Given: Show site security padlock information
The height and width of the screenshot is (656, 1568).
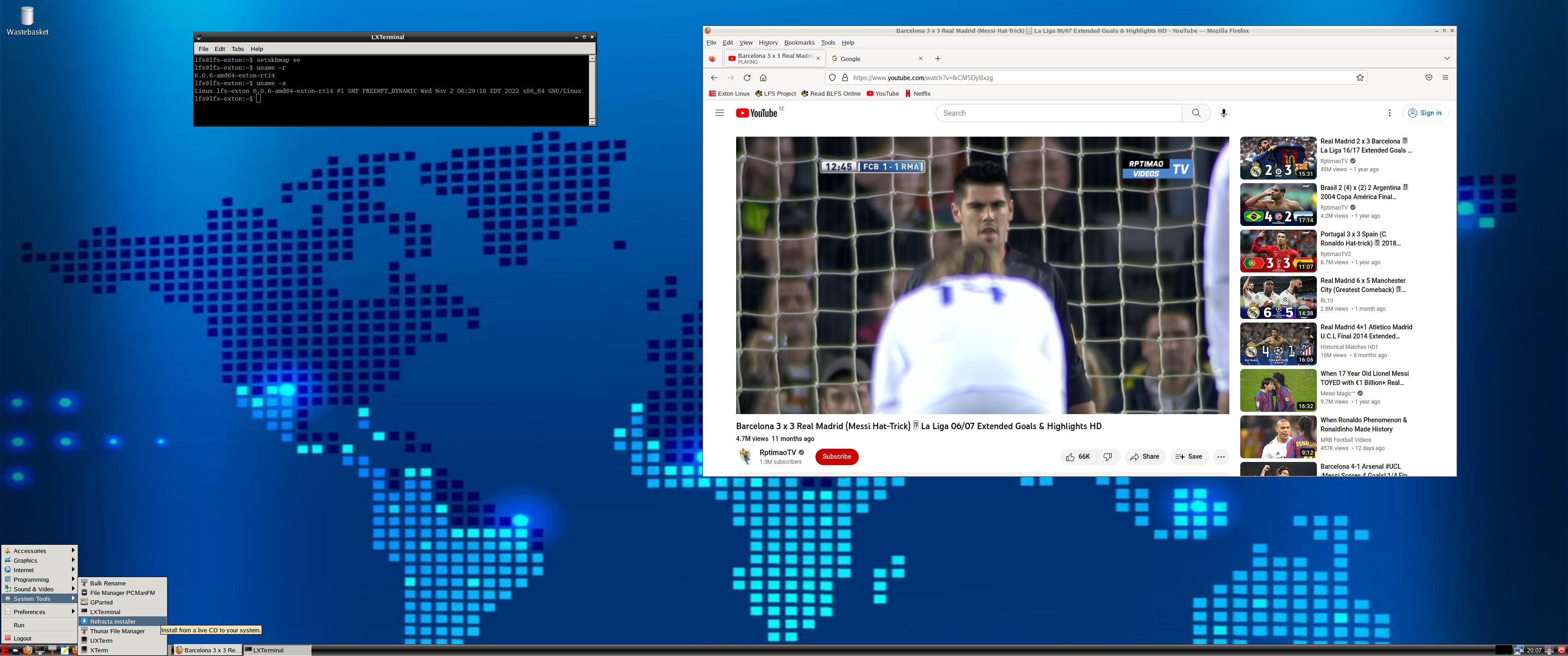Looking at the screenshot, I should pos(845,77).
